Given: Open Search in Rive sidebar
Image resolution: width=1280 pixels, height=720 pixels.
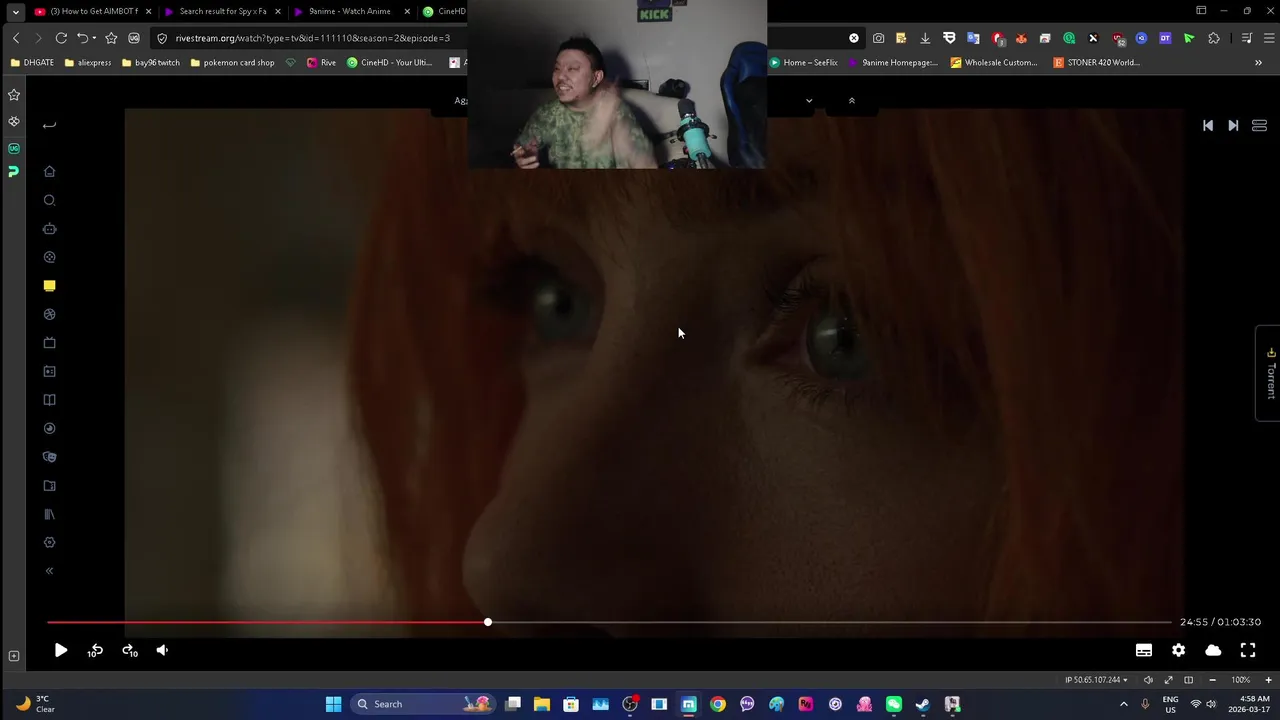Looking at the screenshot, I should point(49,200).
